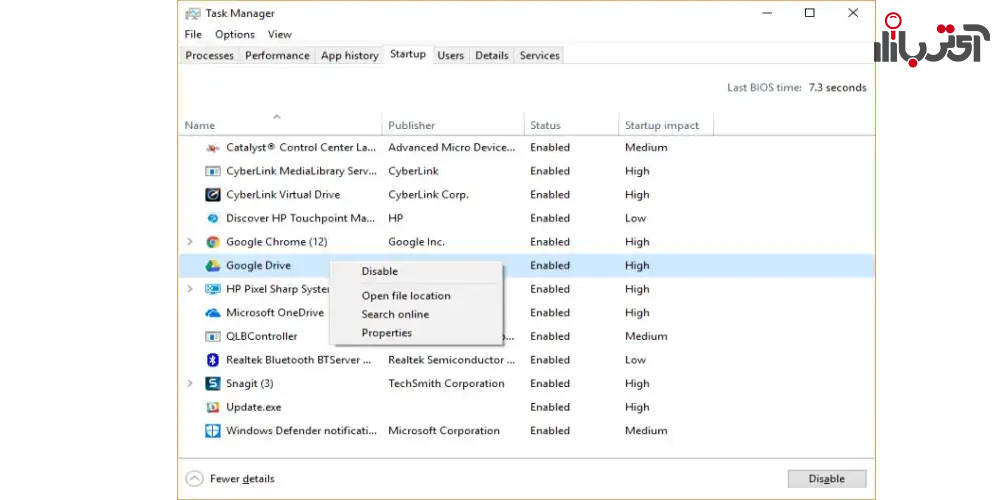This screenshot has width=1000, height=500.
Task: Expand the HP Pixel Sharp System group
Action: pos(189,290)
